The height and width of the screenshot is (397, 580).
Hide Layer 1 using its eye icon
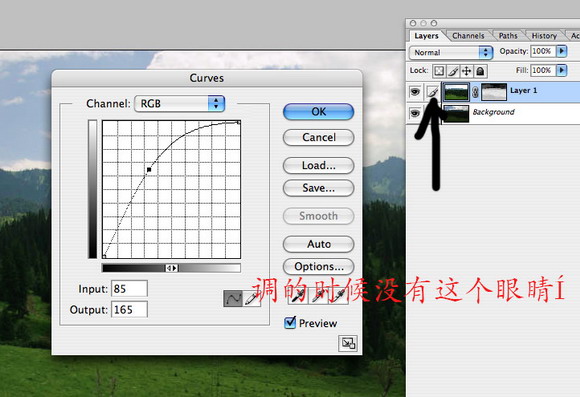(415, 91)
